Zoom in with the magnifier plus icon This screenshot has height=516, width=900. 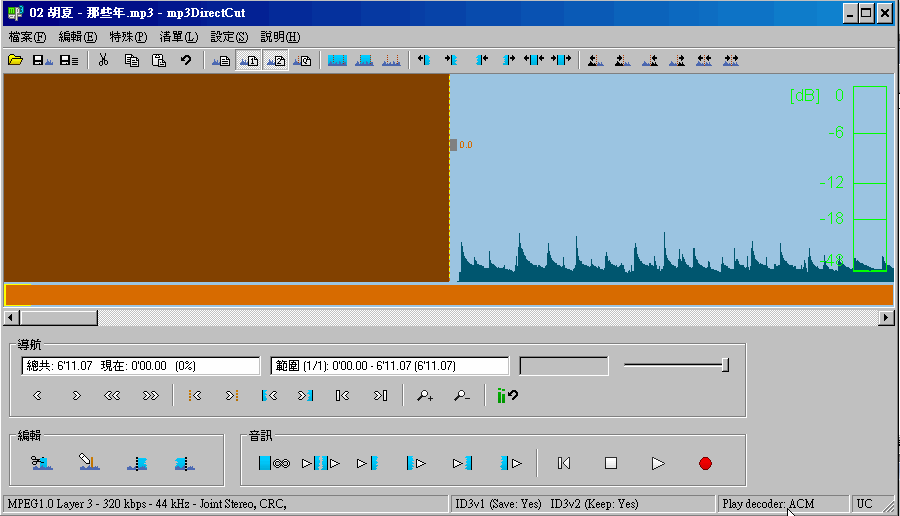tap(425, 395)
